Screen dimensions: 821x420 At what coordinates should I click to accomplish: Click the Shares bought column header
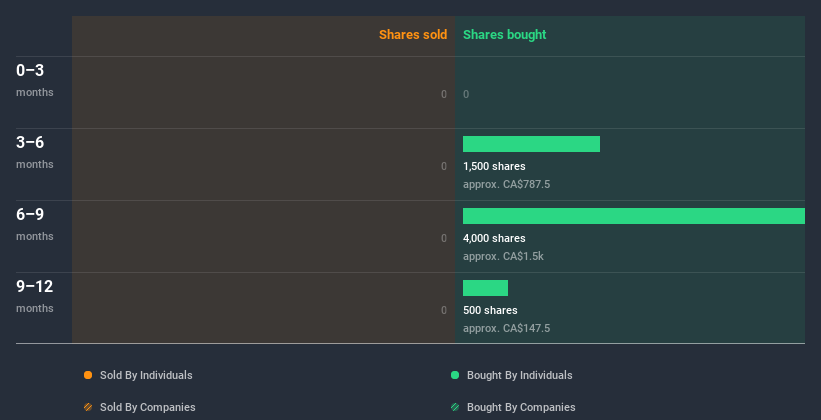pyautogui.click(x=505, y=35)
